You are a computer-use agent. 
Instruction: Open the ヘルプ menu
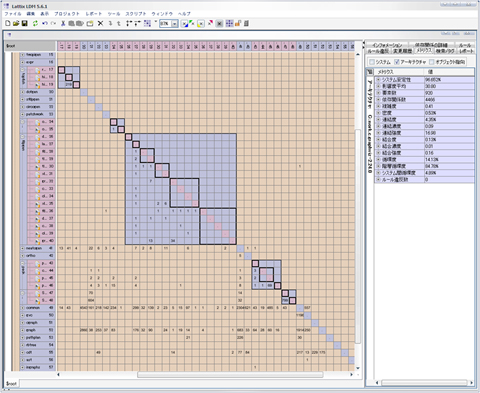point(184,14)
